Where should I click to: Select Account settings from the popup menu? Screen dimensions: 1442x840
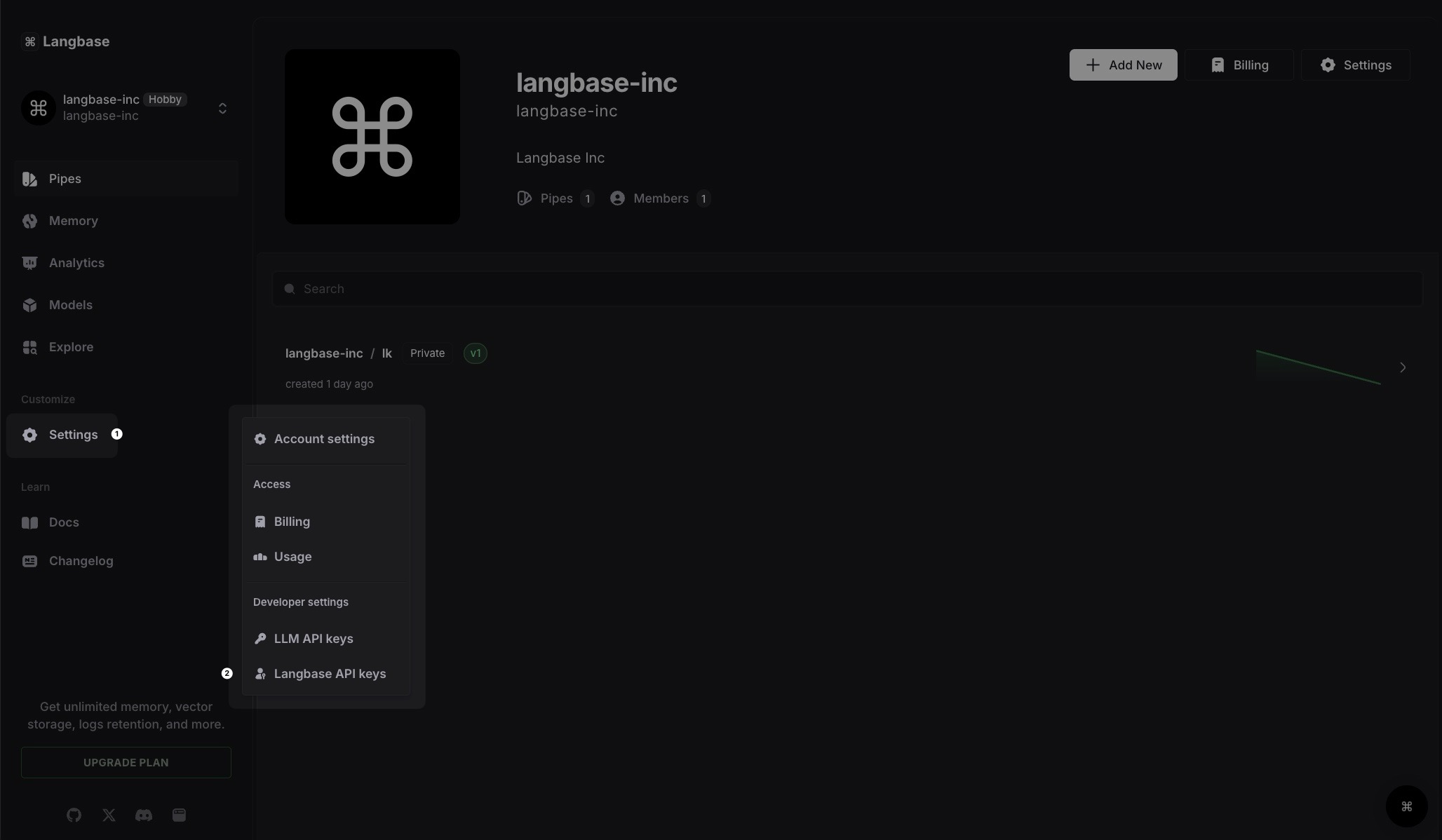[x=324, y=439]
